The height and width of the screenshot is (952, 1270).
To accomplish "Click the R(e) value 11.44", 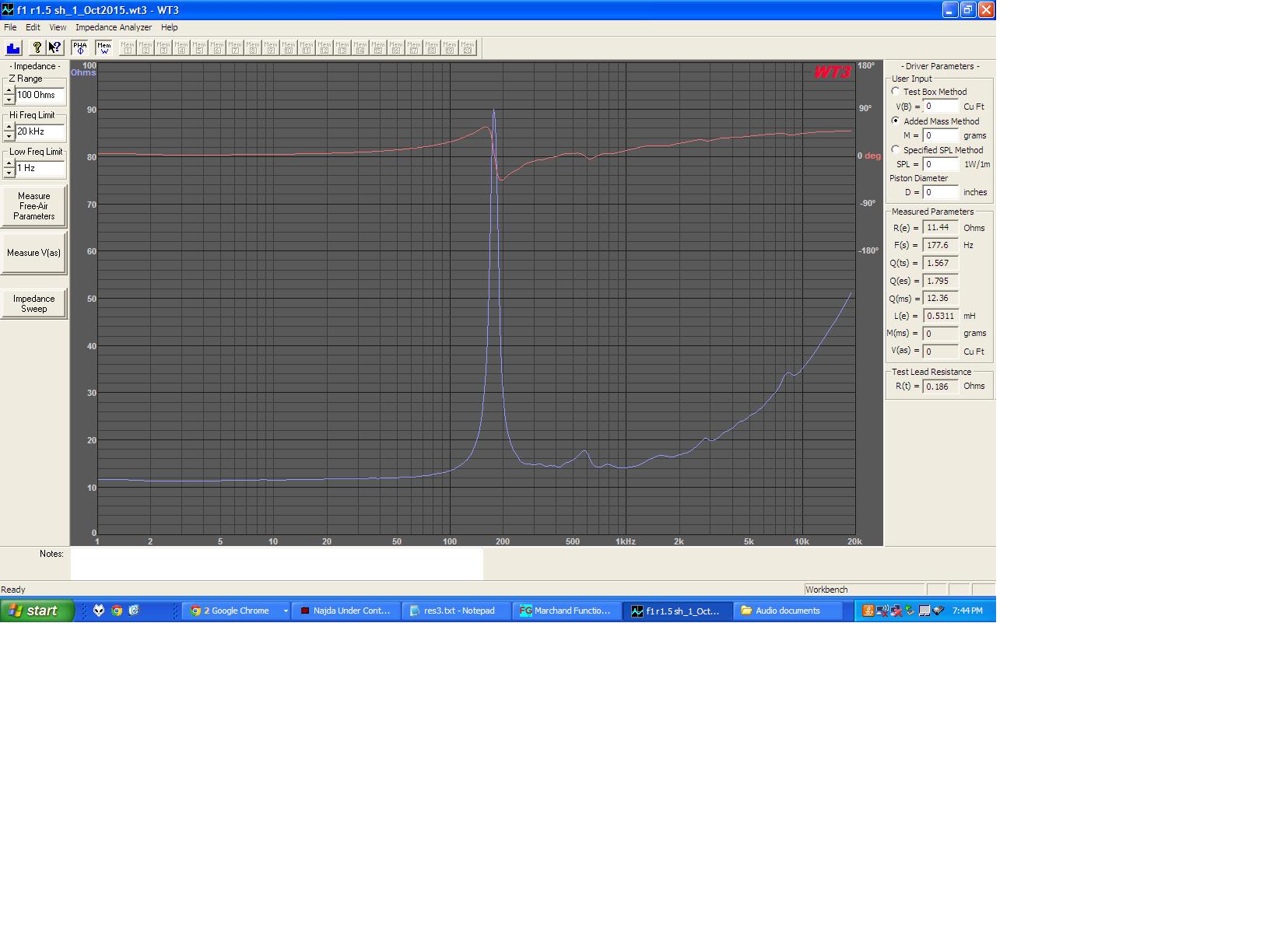I will [940, 228].
